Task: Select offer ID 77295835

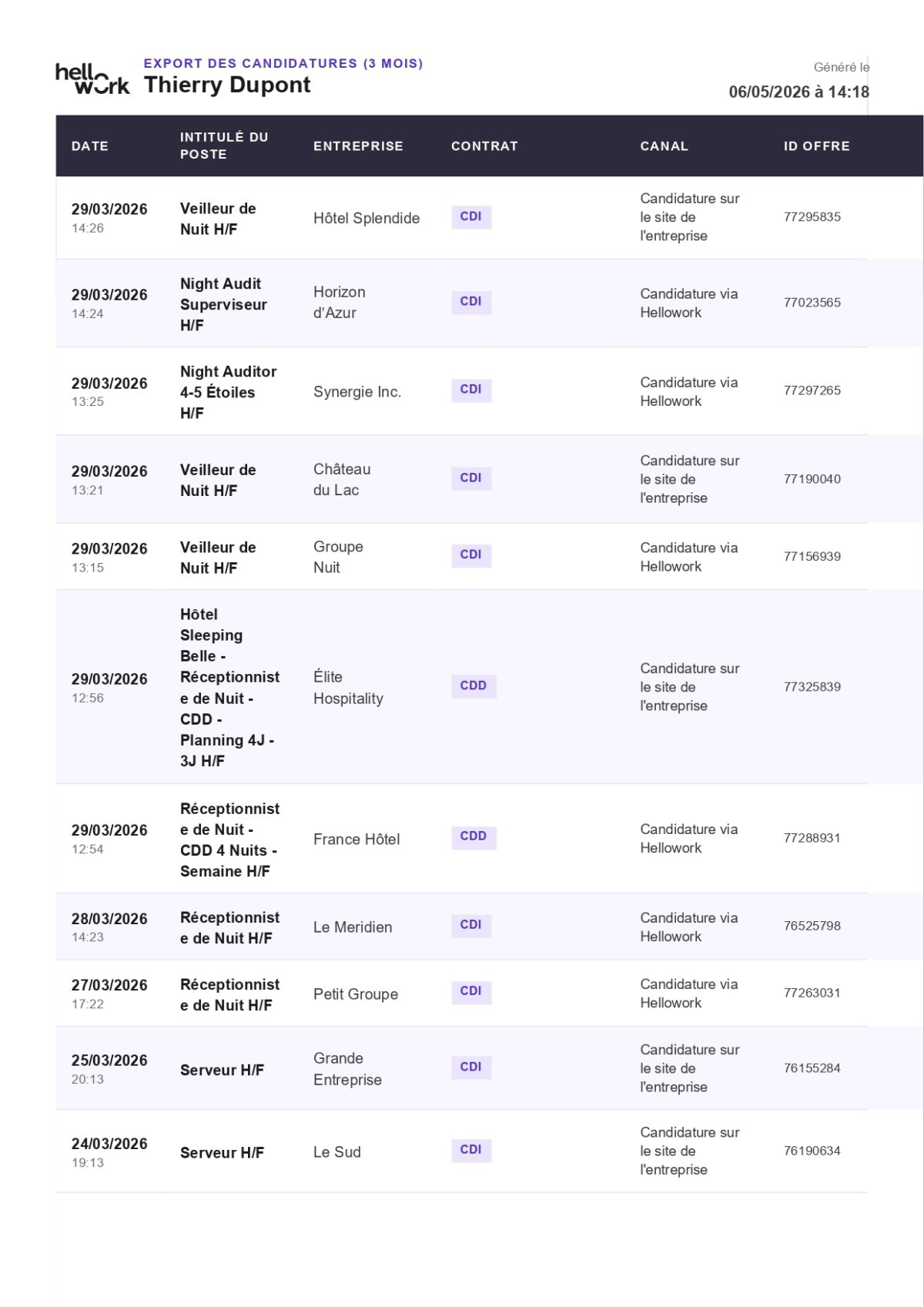Action: [812, 217]
